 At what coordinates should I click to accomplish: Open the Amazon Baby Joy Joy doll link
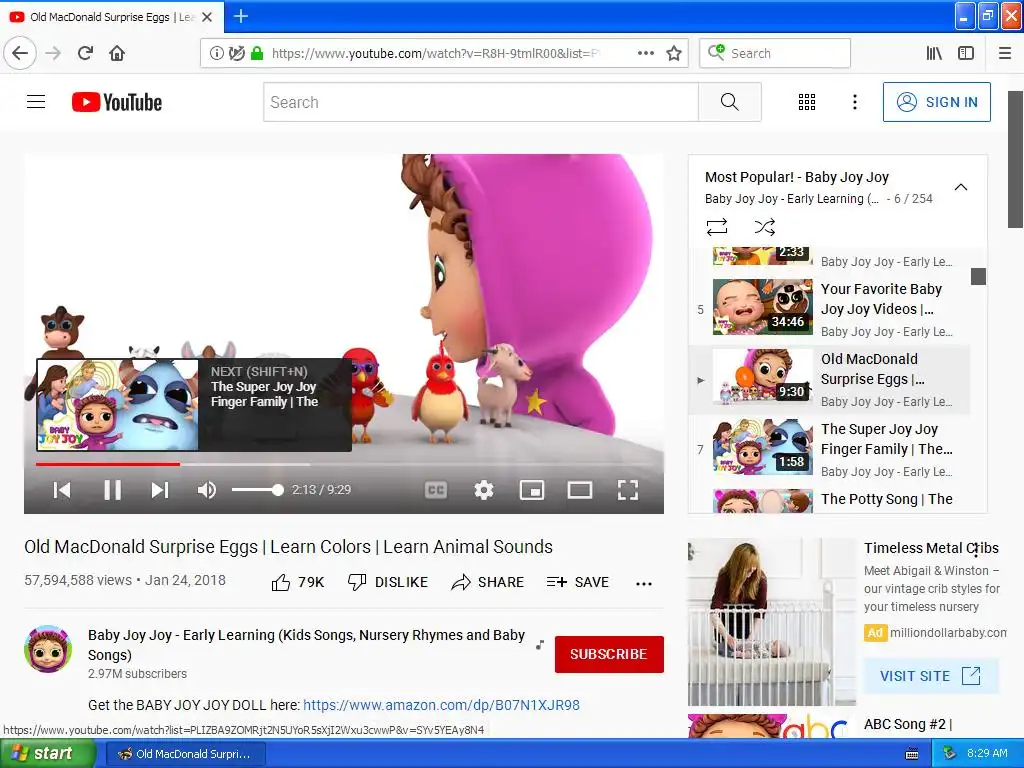[x=441, y=705]
